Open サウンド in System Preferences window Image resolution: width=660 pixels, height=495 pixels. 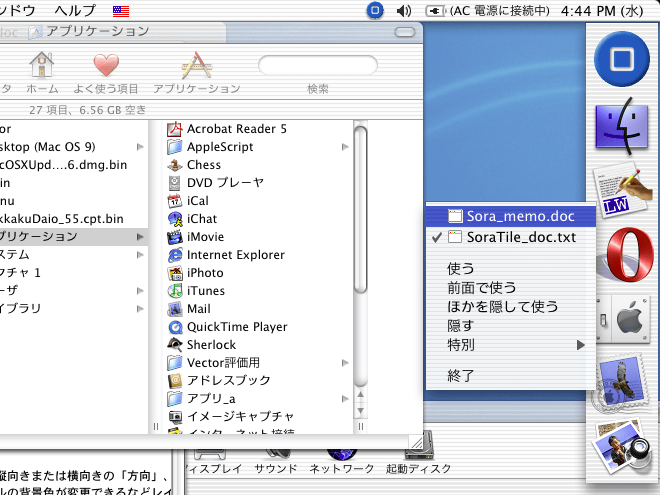276,461
